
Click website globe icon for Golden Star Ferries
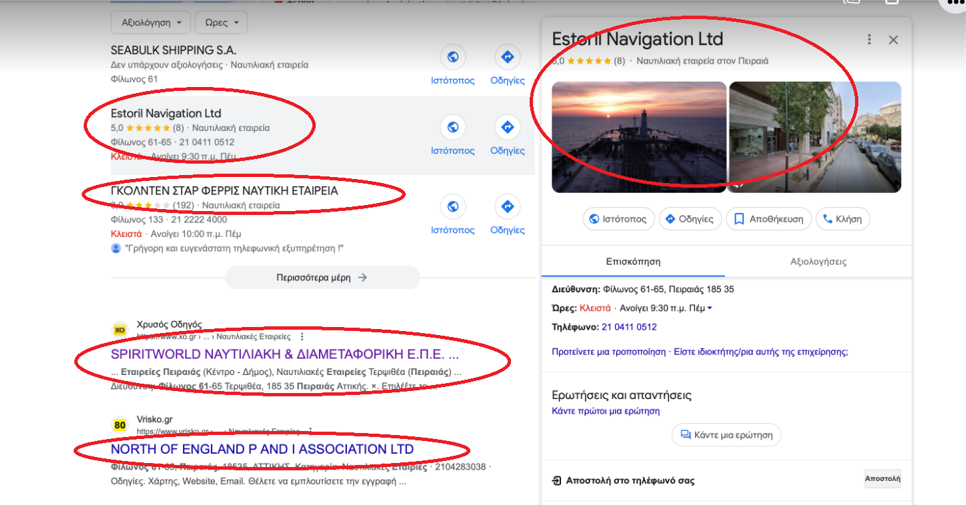point(452,207)
